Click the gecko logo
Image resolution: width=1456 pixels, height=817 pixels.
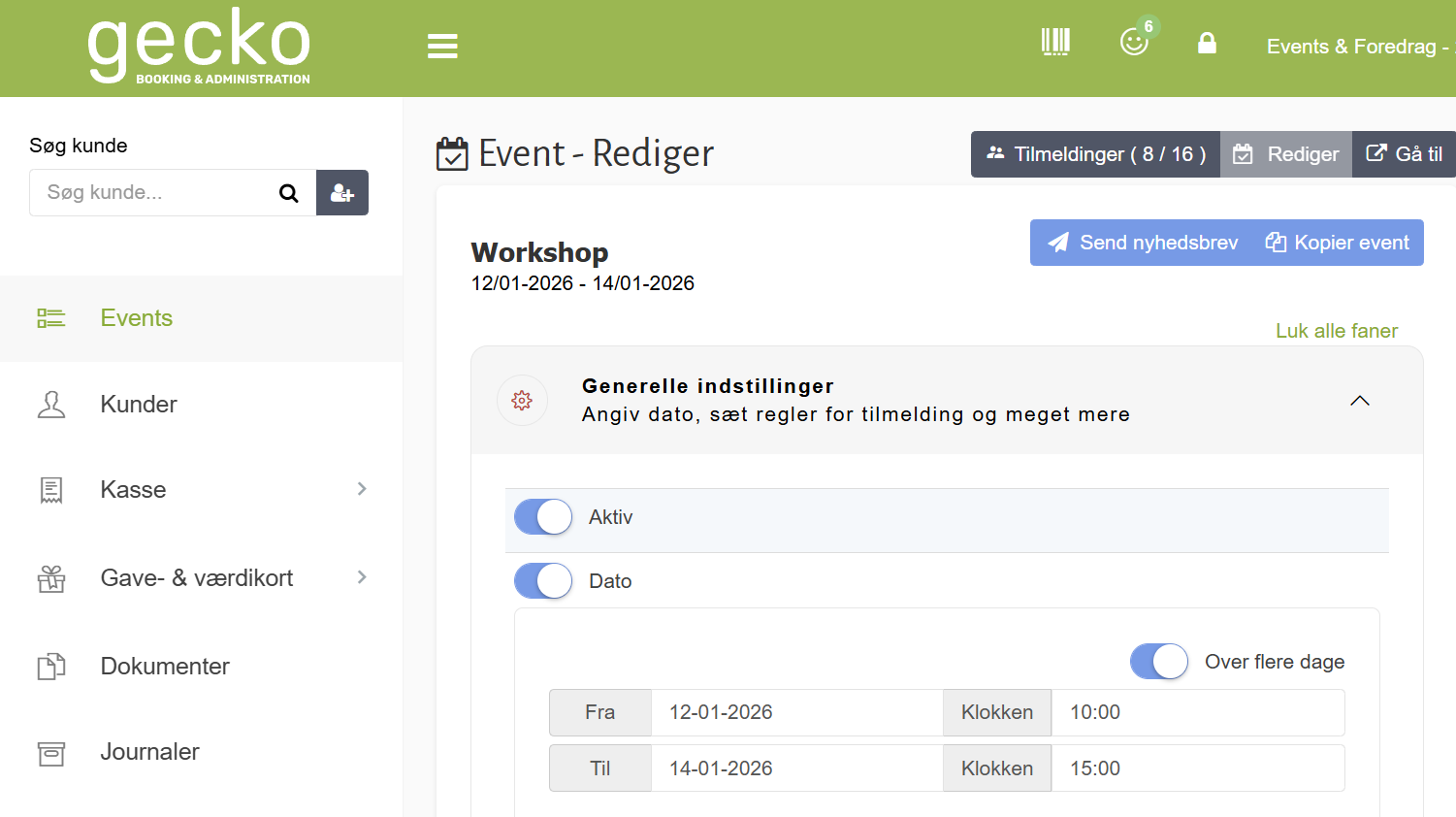point(198,45)
